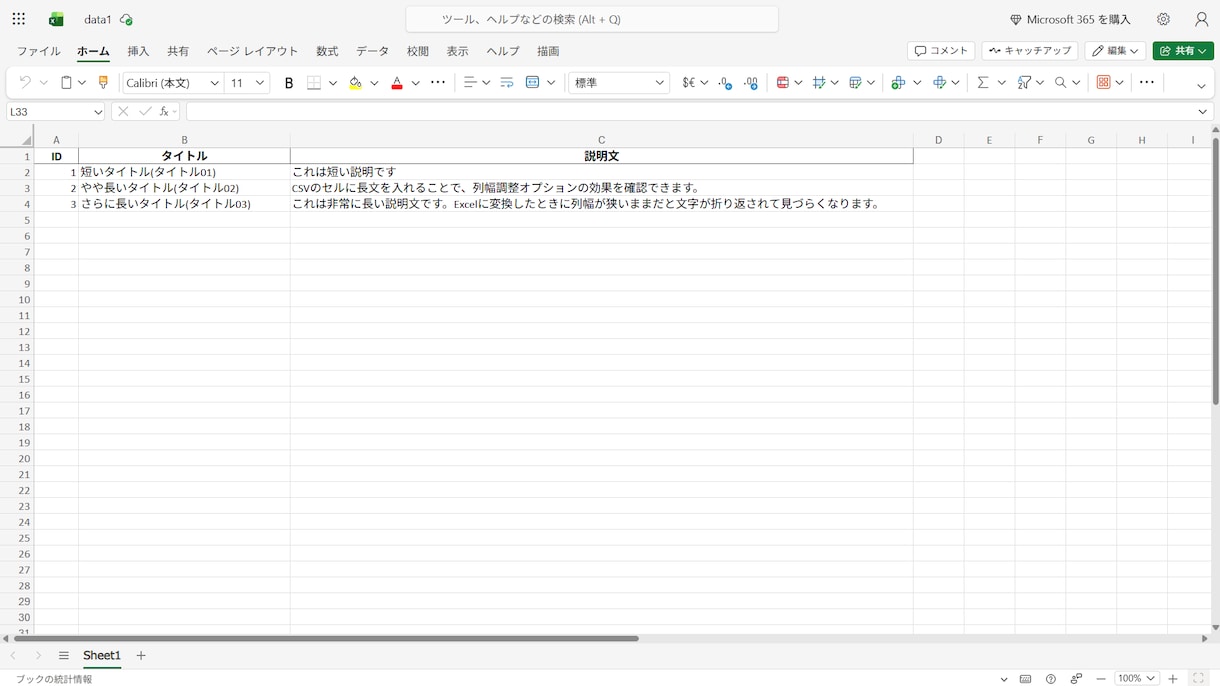Viewport: 1220px width, 686px height.
Task: Click the search box for tools and help
Action: [592, 19]
